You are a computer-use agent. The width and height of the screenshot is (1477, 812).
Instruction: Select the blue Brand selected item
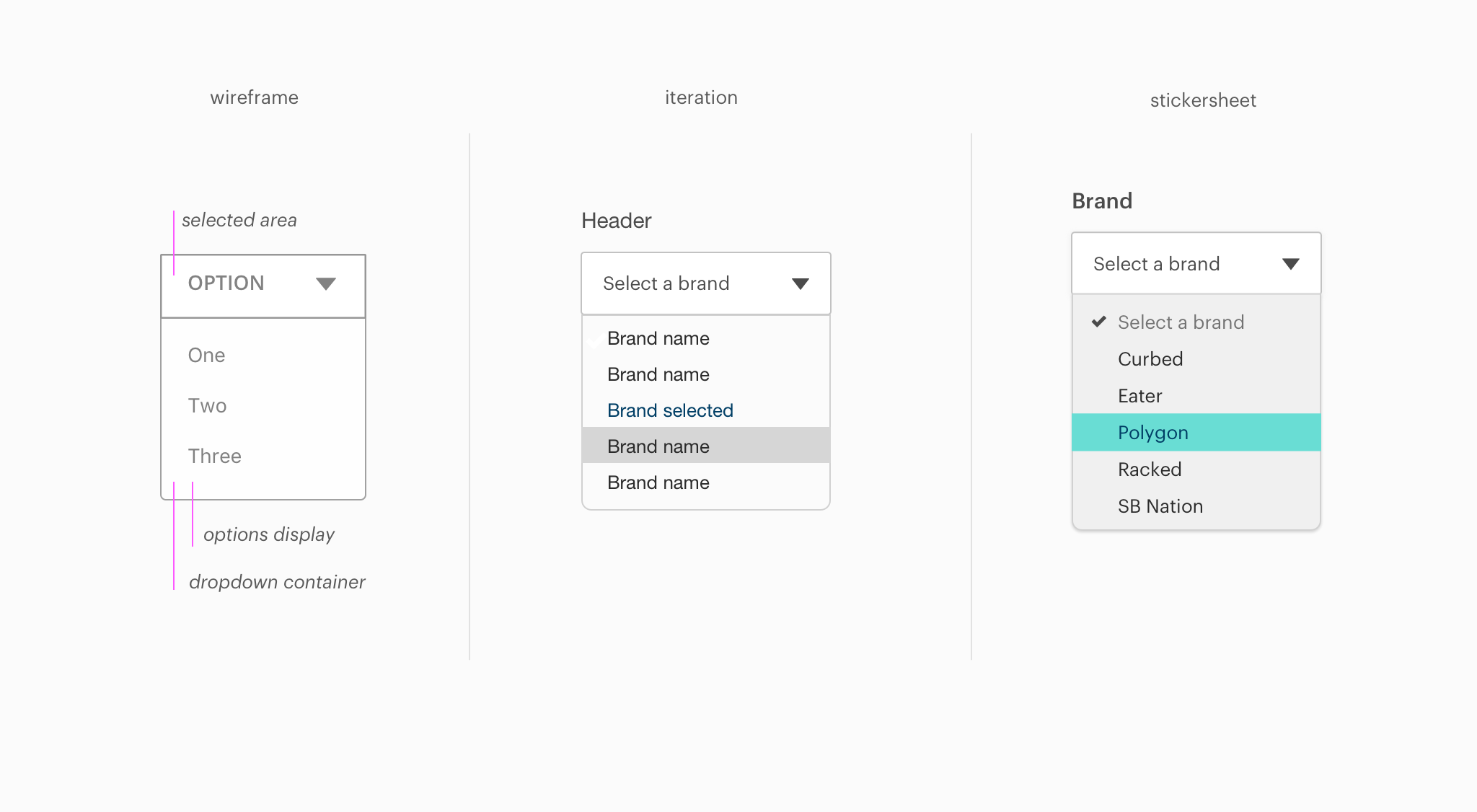click(706, 410)
